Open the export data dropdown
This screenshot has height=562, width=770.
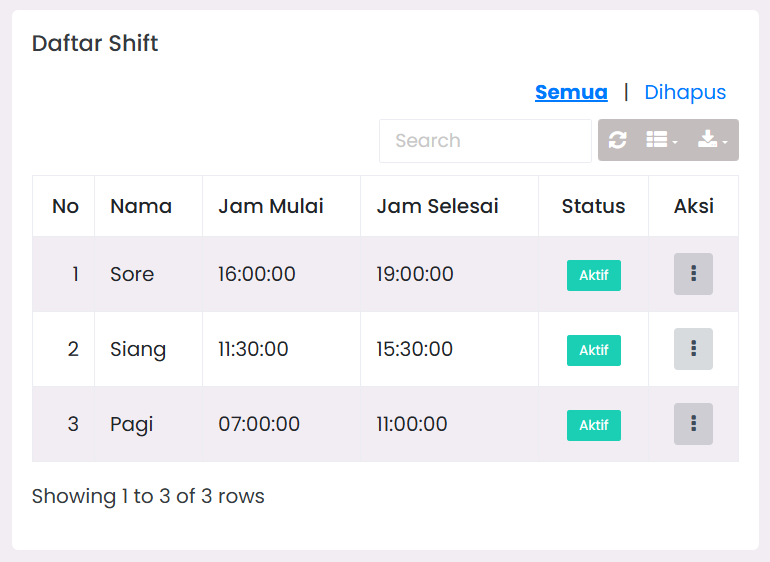(714, 140)
